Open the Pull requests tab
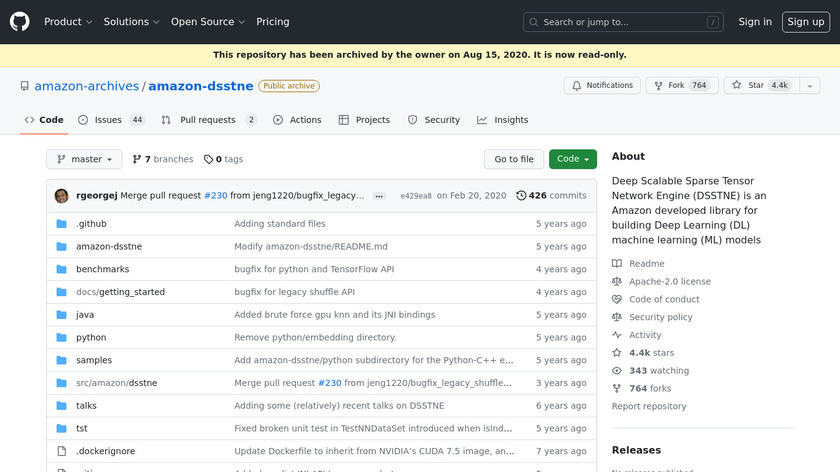The width and height of the screenshot is (840, 472). point(209,120)
